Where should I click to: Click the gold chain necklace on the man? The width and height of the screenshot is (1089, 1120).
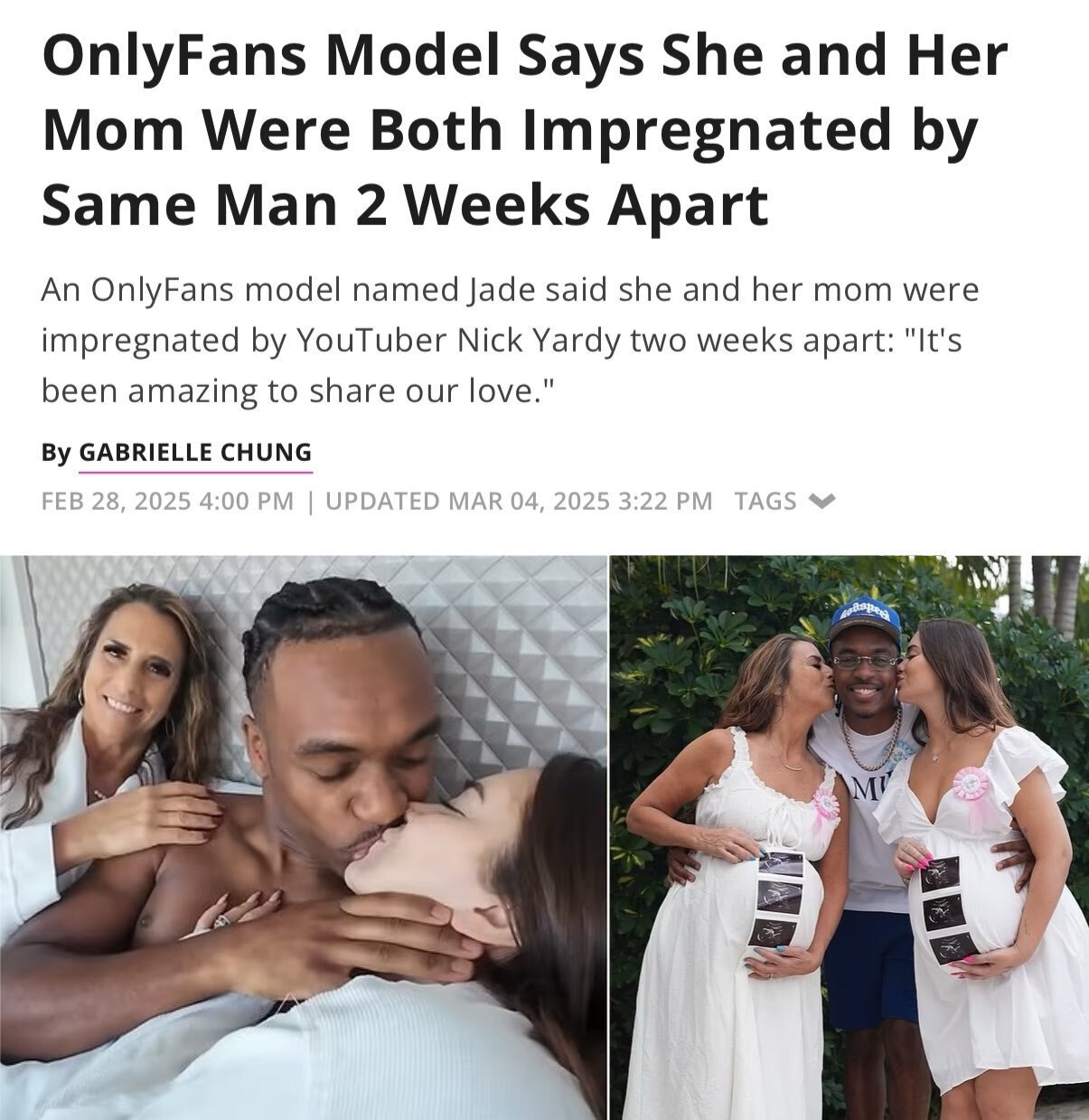870,731
